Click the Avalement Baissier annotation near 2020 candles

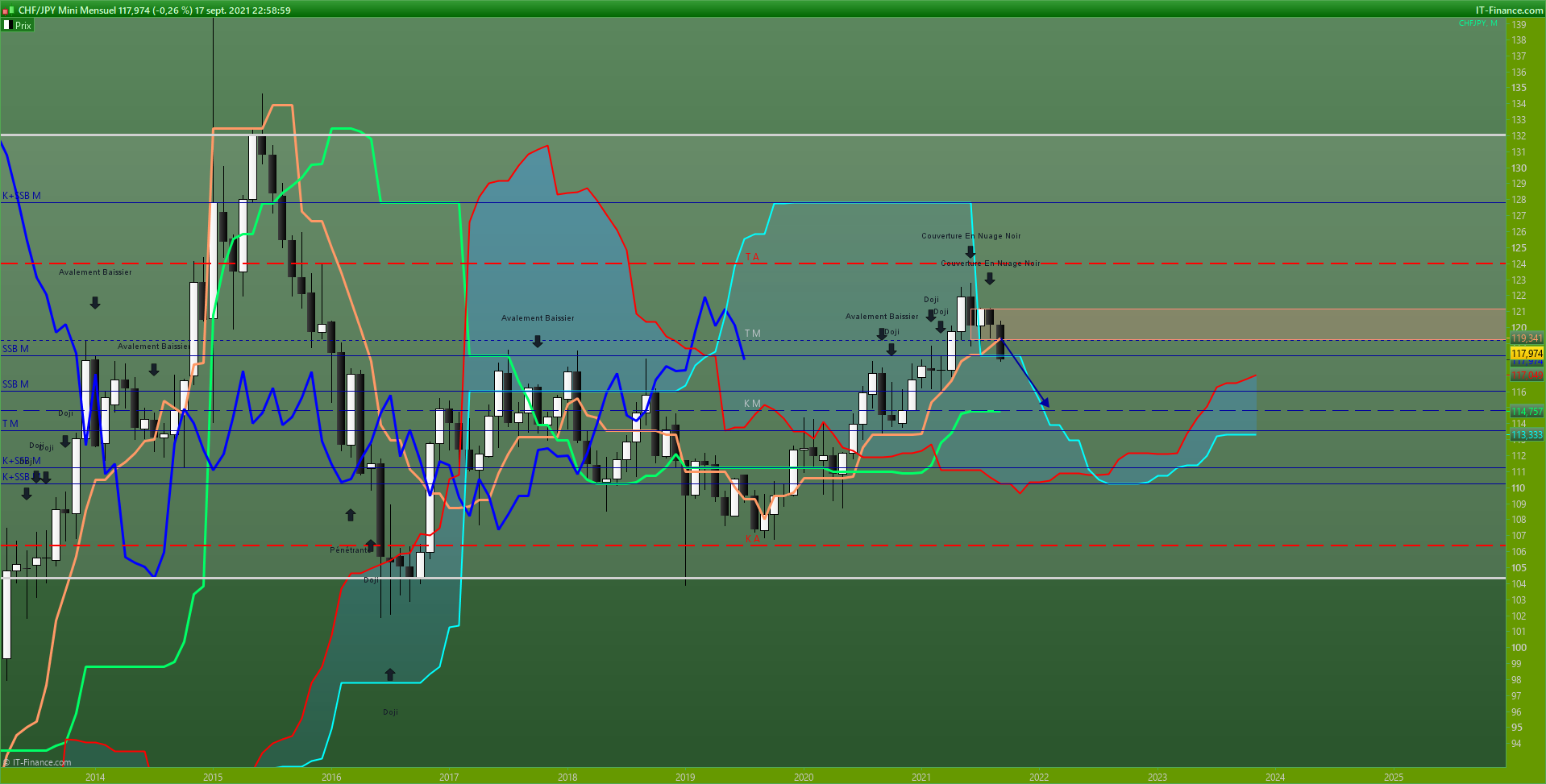click(882, 317)
